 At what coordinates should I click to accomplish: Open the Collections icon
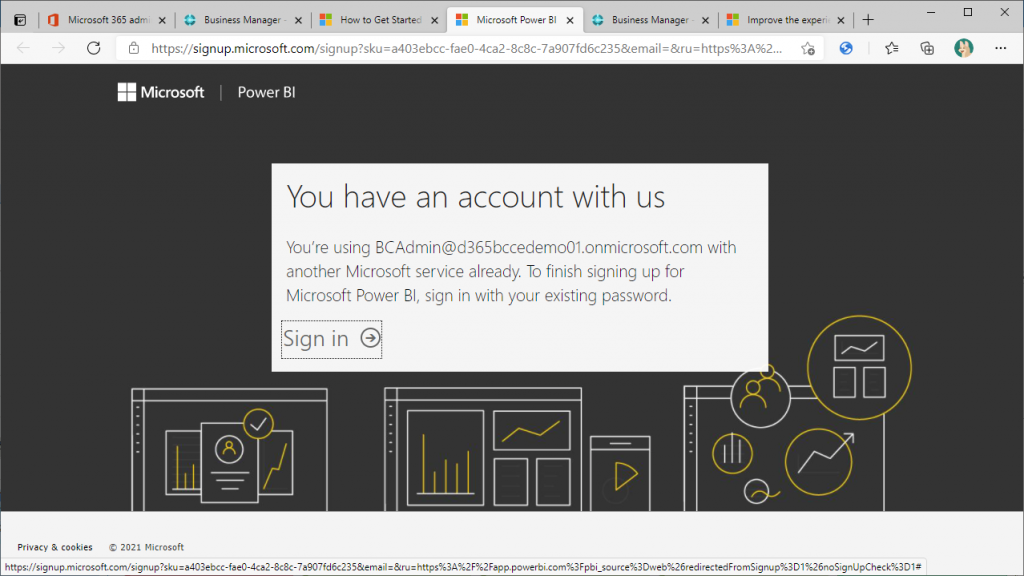click(927, 48)
